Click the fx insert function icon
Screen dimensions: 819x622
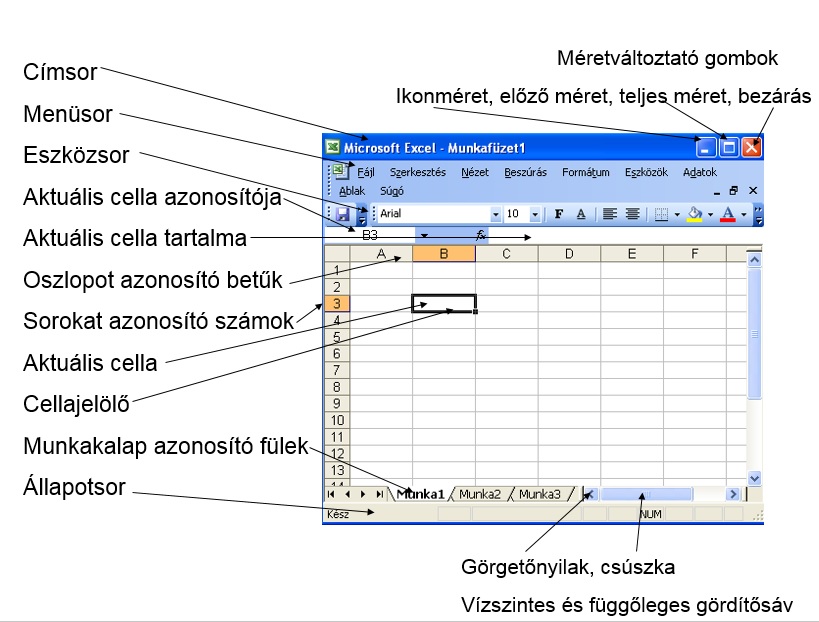(x=481, y=235)
